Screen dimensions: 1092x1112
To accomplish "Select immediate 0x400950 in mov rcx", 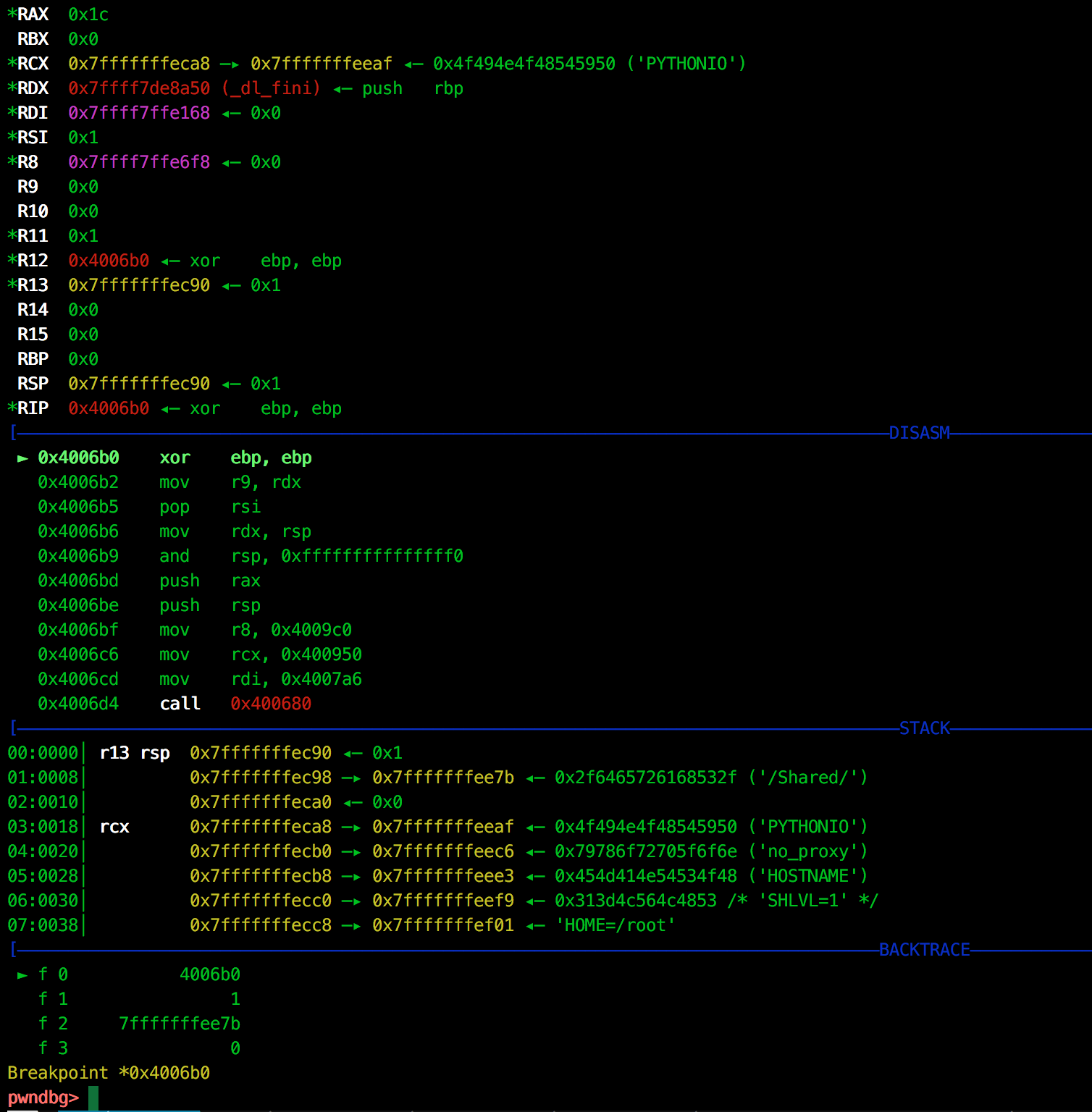I will coord(322,654).
